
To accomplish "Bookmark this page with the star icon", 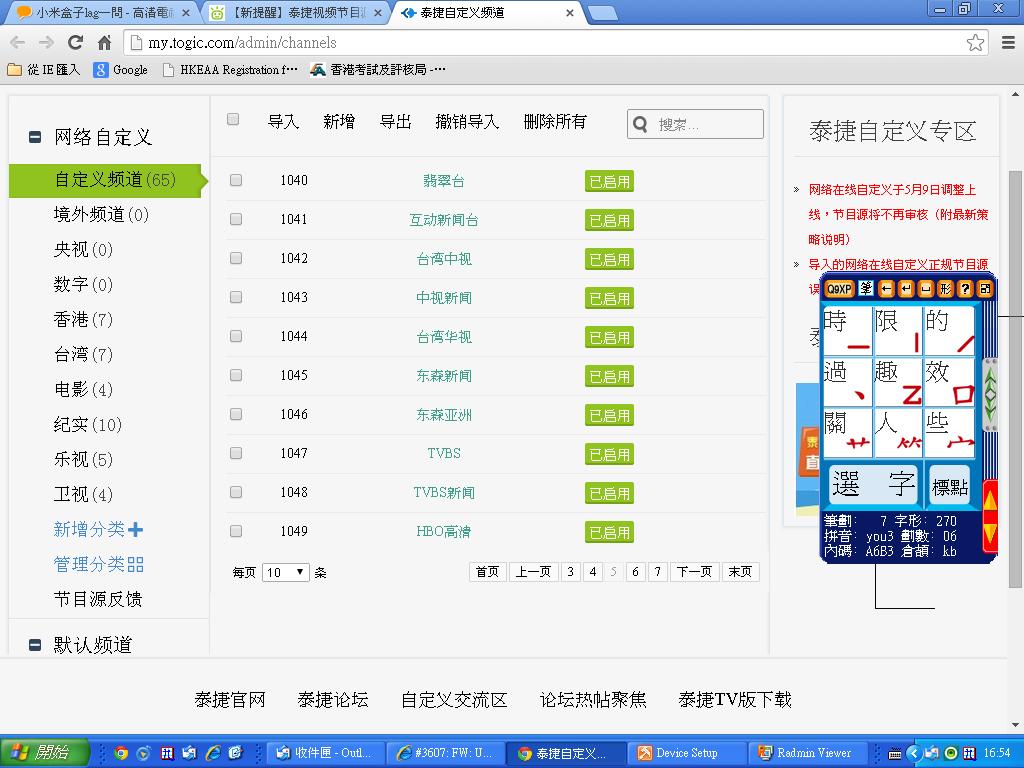I will click(975, 43).
